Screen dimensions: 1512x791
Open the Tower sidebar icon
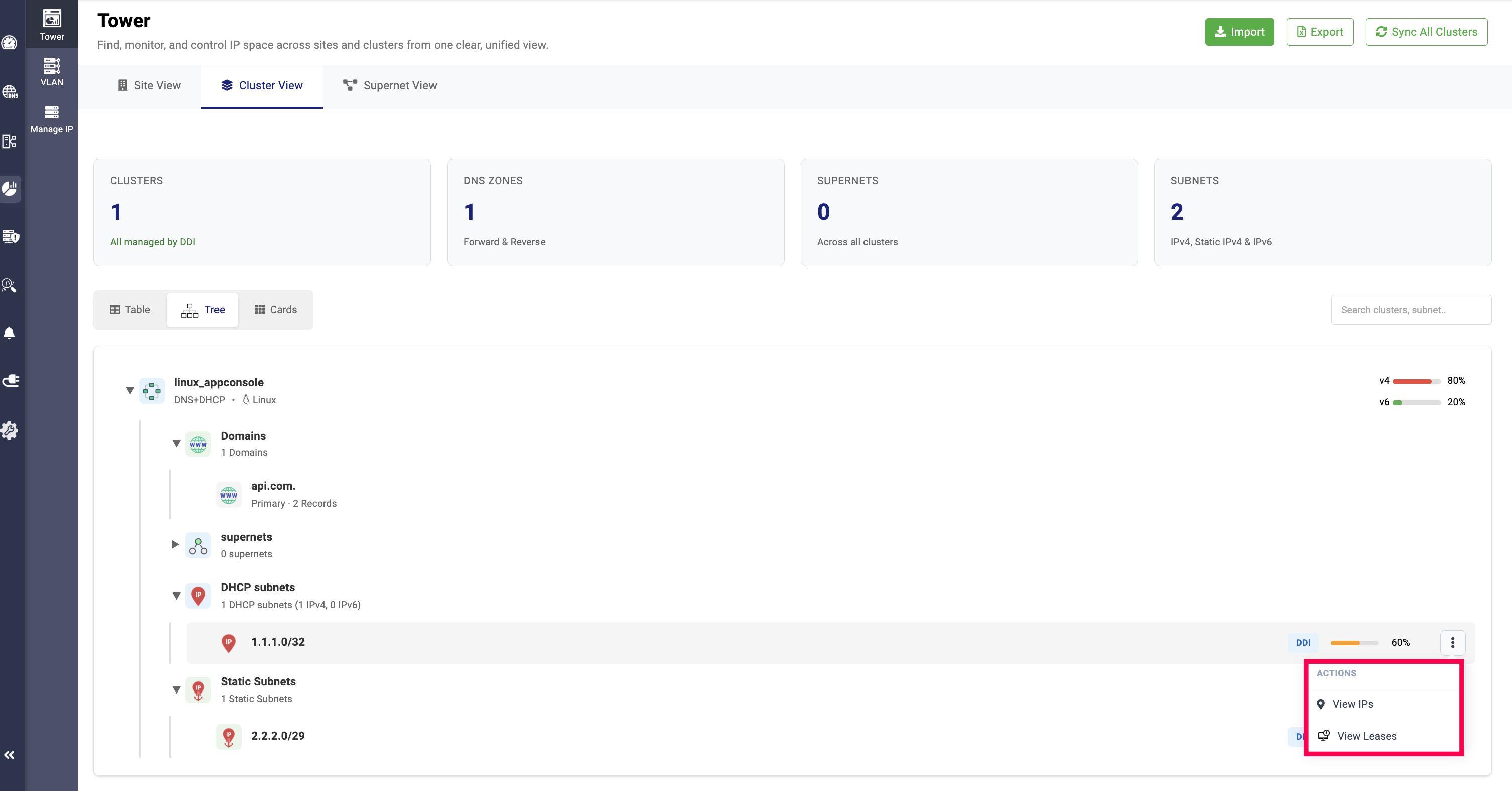52,25
